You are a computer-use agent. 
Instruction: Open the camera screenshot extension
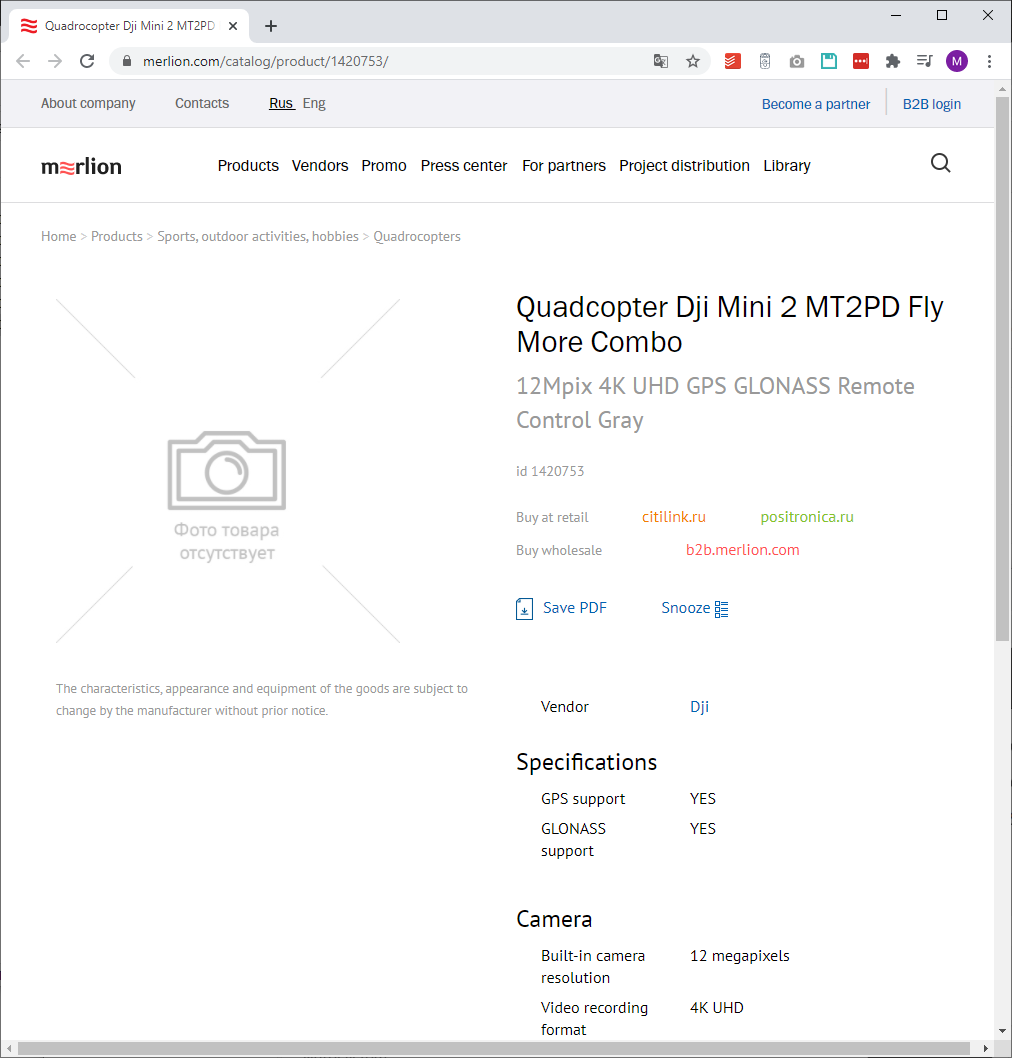coord(797,61)
